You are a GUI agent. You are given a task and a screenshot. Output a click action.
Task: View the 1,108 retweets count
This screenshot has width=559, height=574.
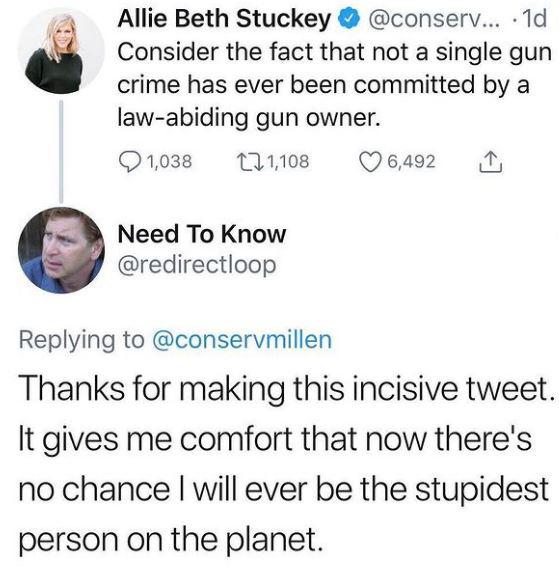tap(288, 161)
